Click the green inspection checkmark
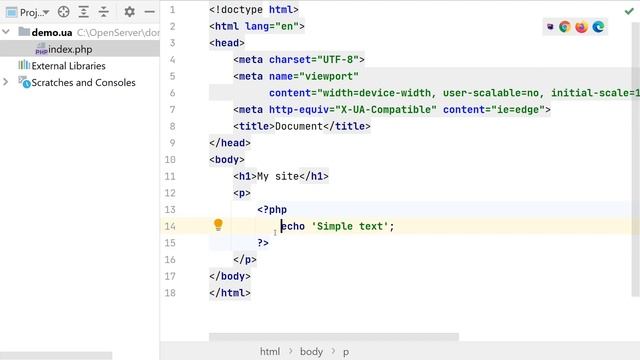 pyautogui.click(x=629, y=11)
